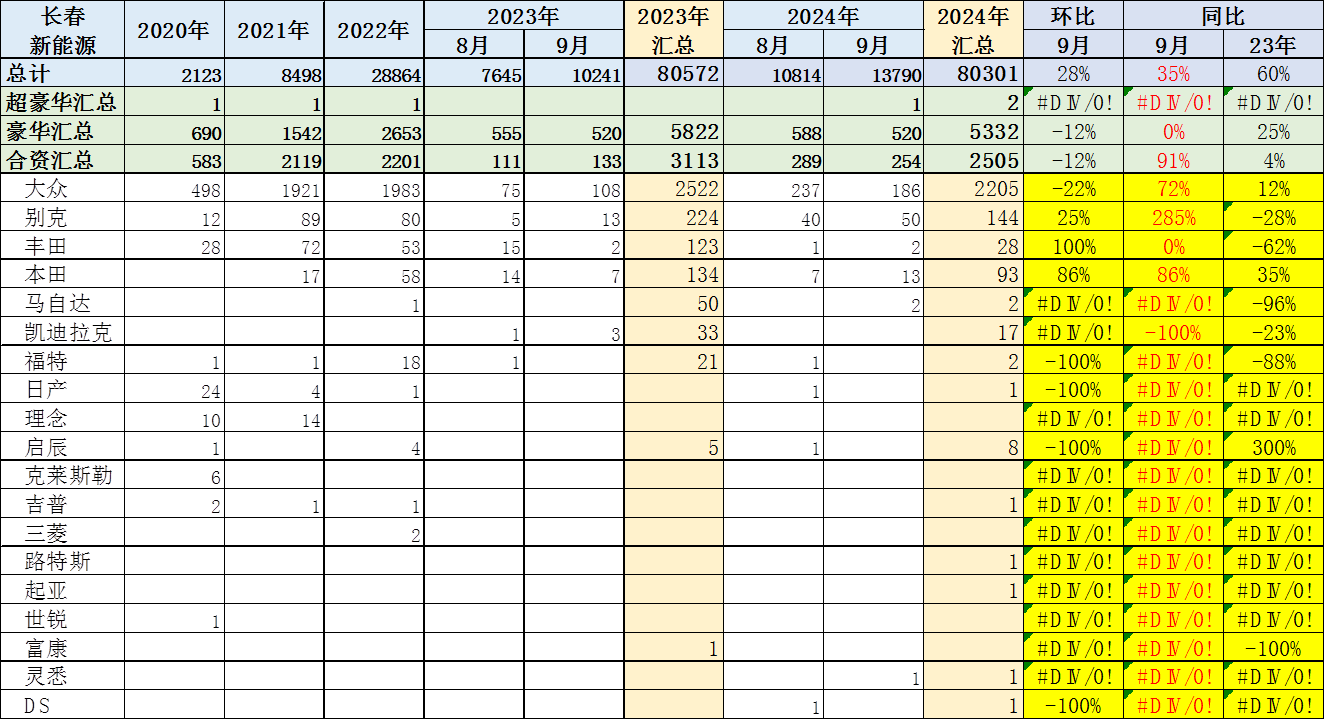
Task: Select the 2023 summary cell showing 2522
Action: [x=673, y=189]
